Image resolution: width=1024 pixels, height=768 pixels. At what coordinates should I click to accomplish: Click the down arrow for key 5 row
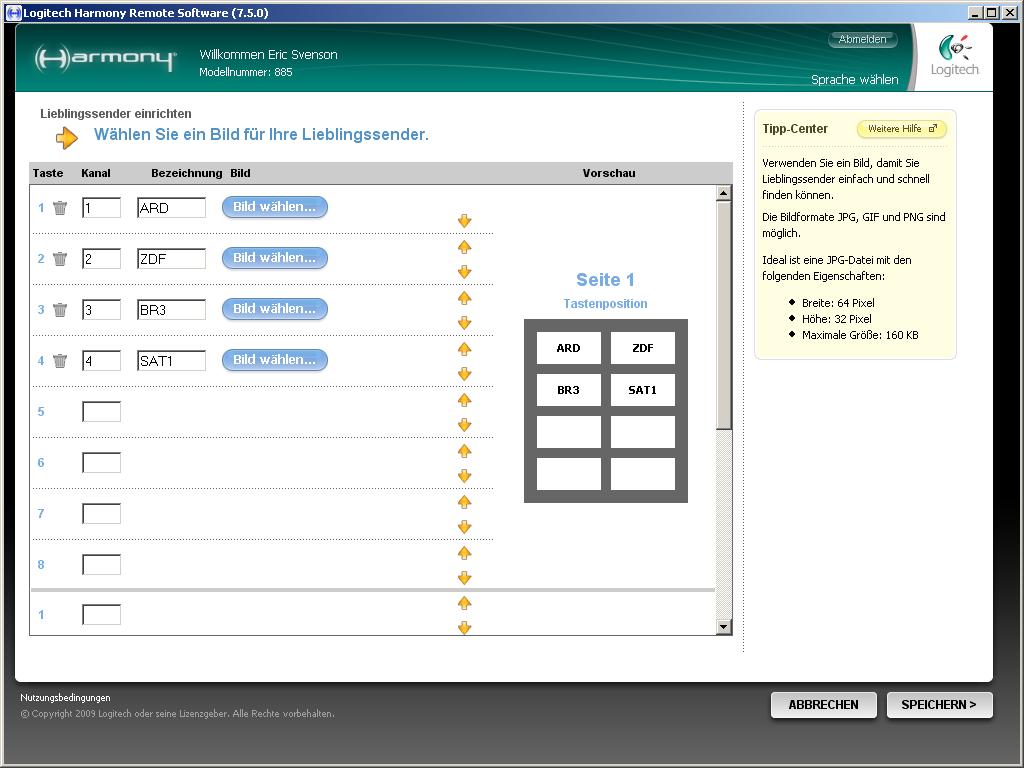[464, 424]
